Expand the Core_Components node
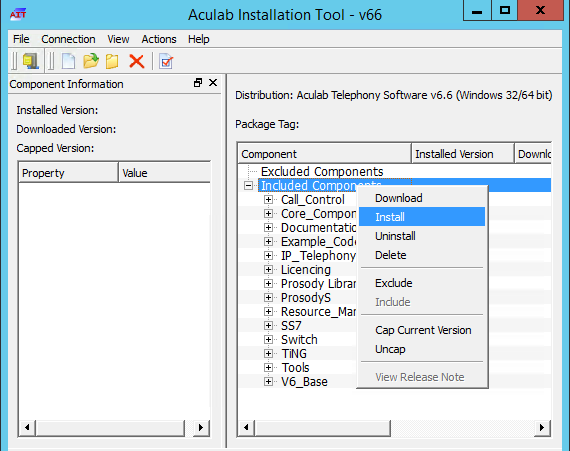 [268, 213]
